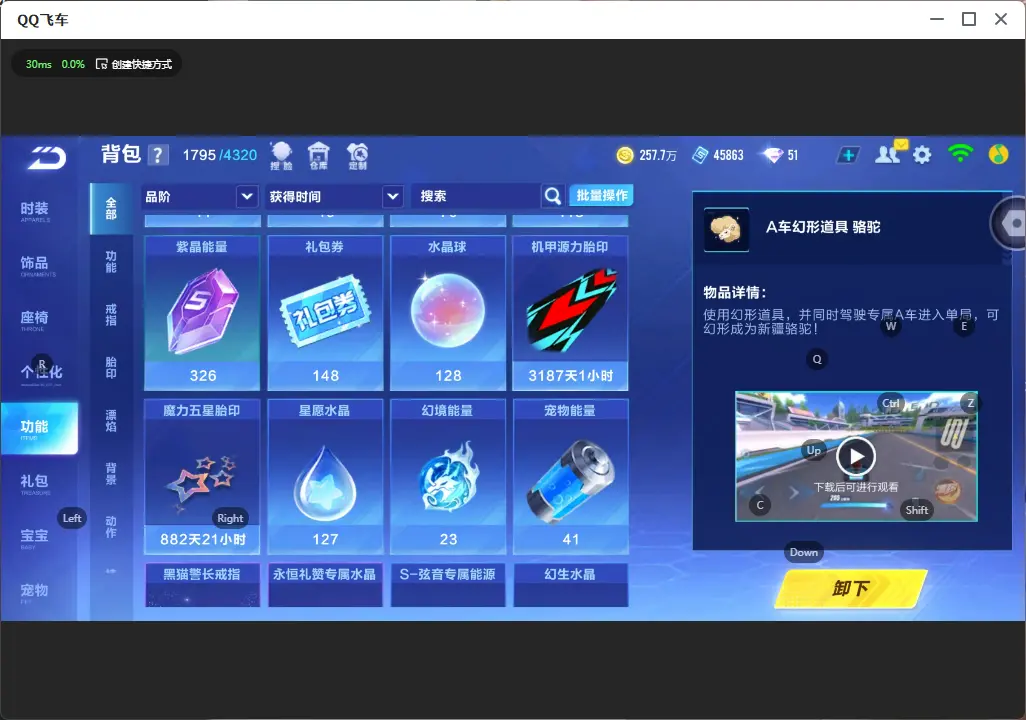Click the 批量操作 batch operation button
1026x720 pixels.
click(x=601, y=196)
